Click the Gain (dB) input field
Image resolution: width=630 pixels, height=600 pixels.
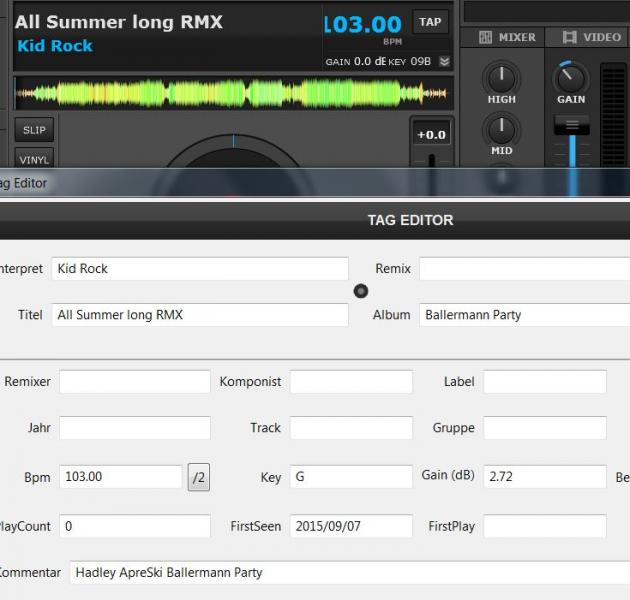tap(545, 477)
